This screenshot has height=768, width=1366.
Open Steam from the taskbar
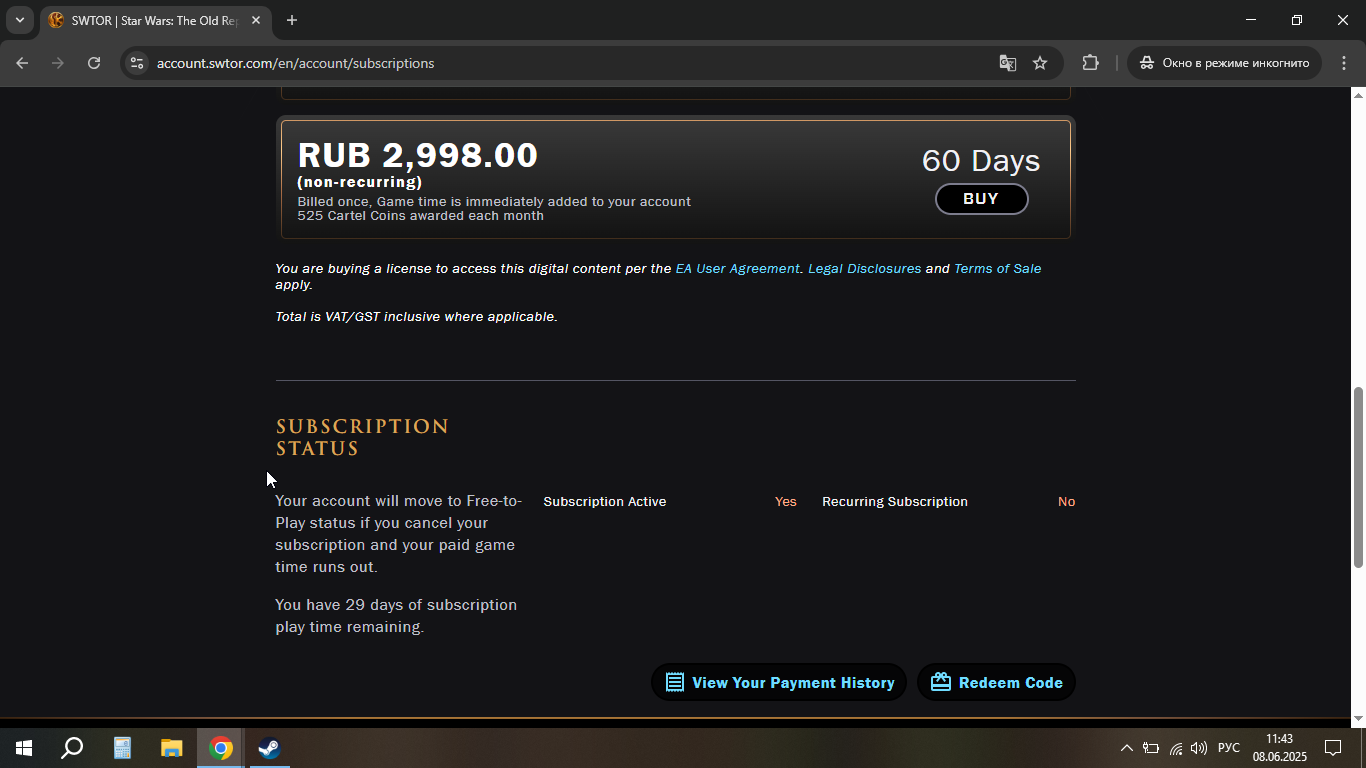tap(269, 748)
